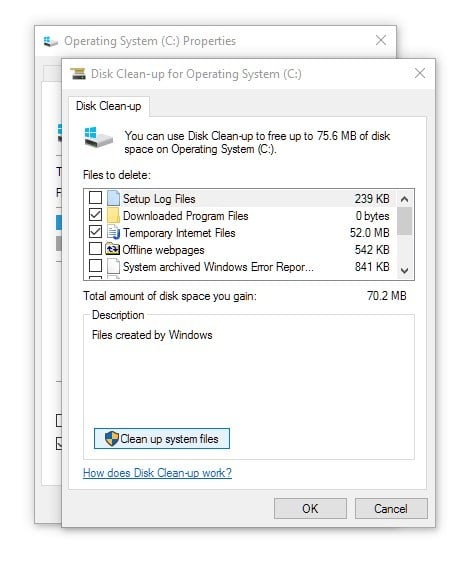The image size is (472, 561).
Task: Click the file list scrollbar thumb
Action: (x=404, y=221)
